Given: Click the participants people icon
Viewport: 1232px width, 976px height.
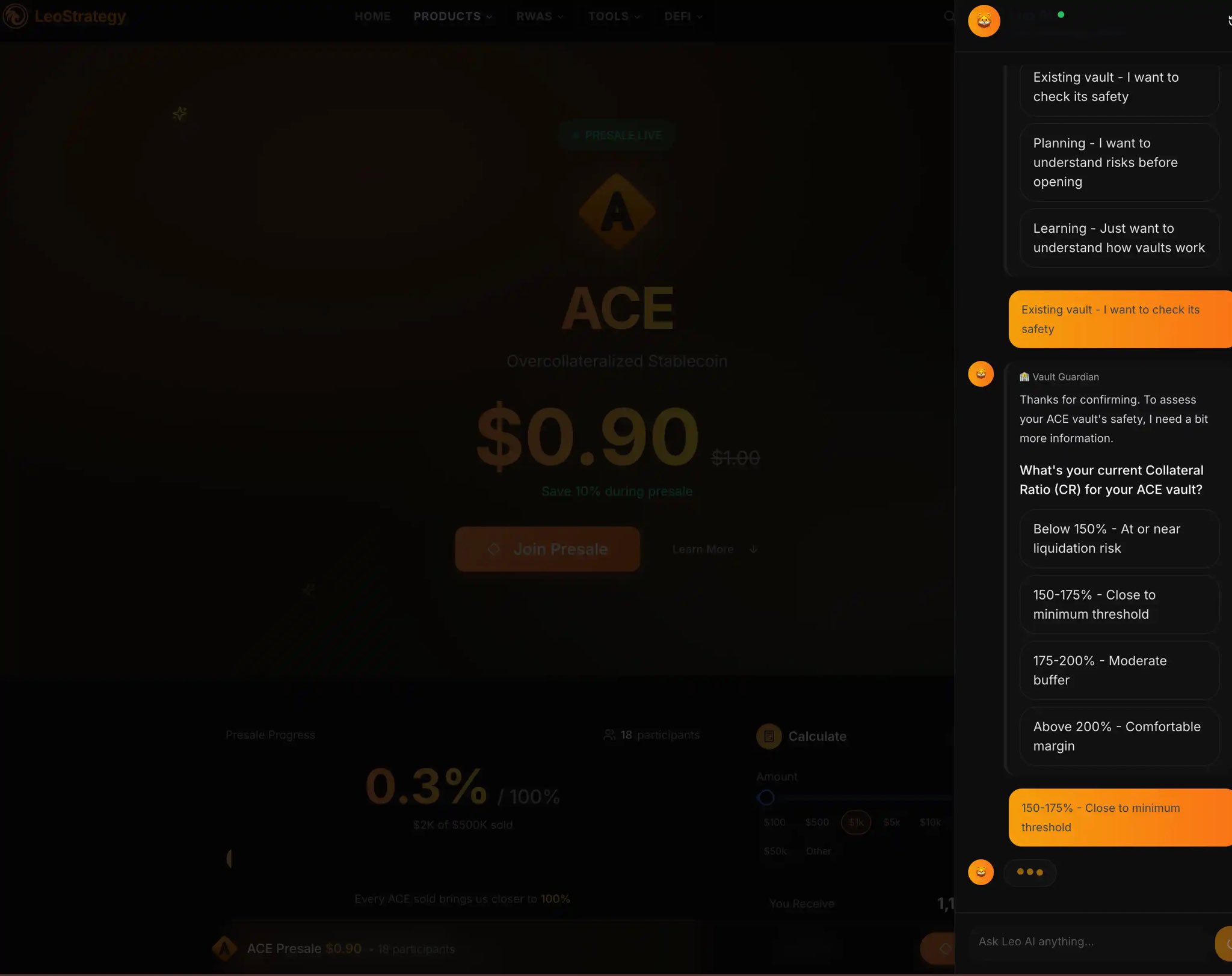Looking at the screenshot, I should 609,735.
